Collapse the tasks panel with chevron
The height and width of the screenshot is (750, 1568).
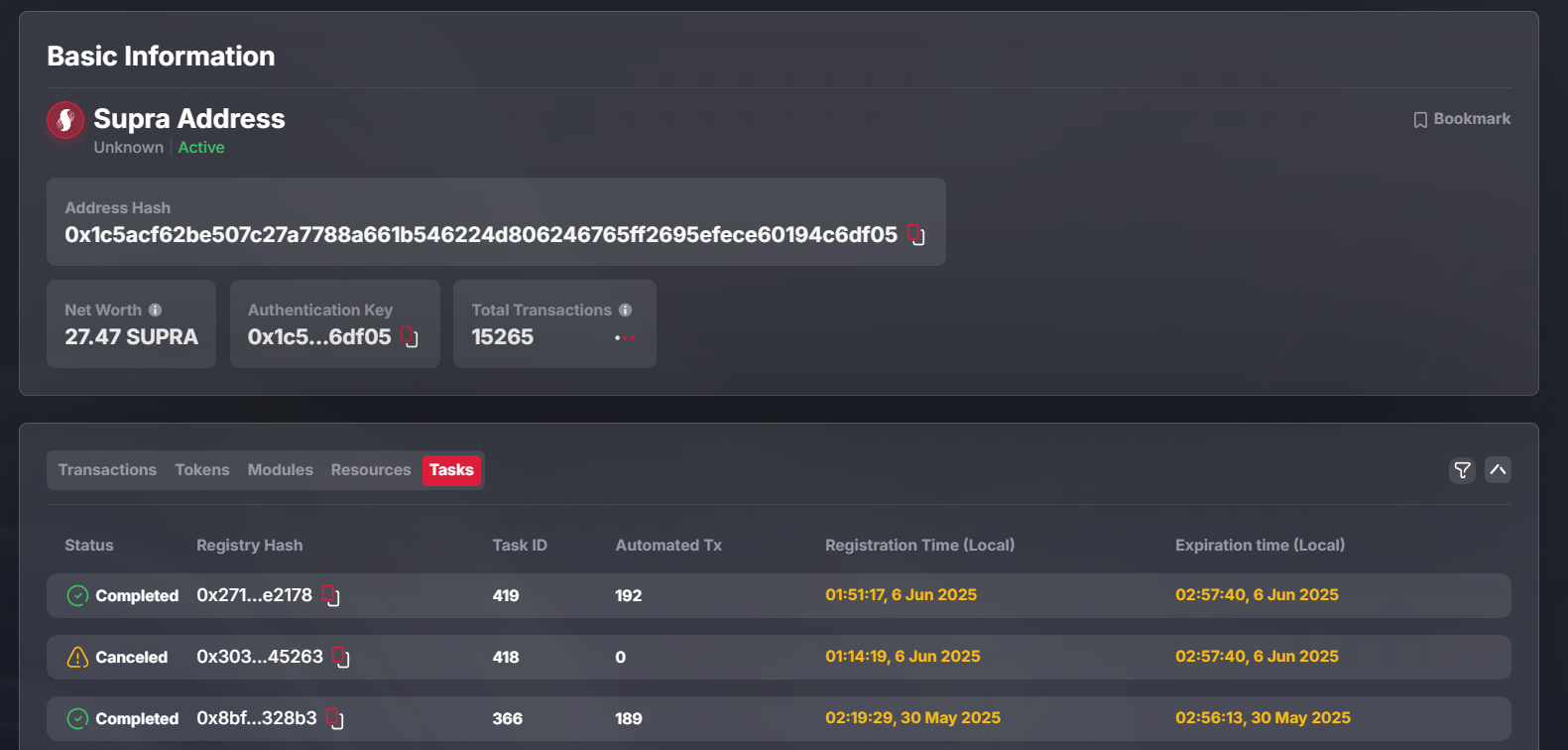coord(1498,470)
